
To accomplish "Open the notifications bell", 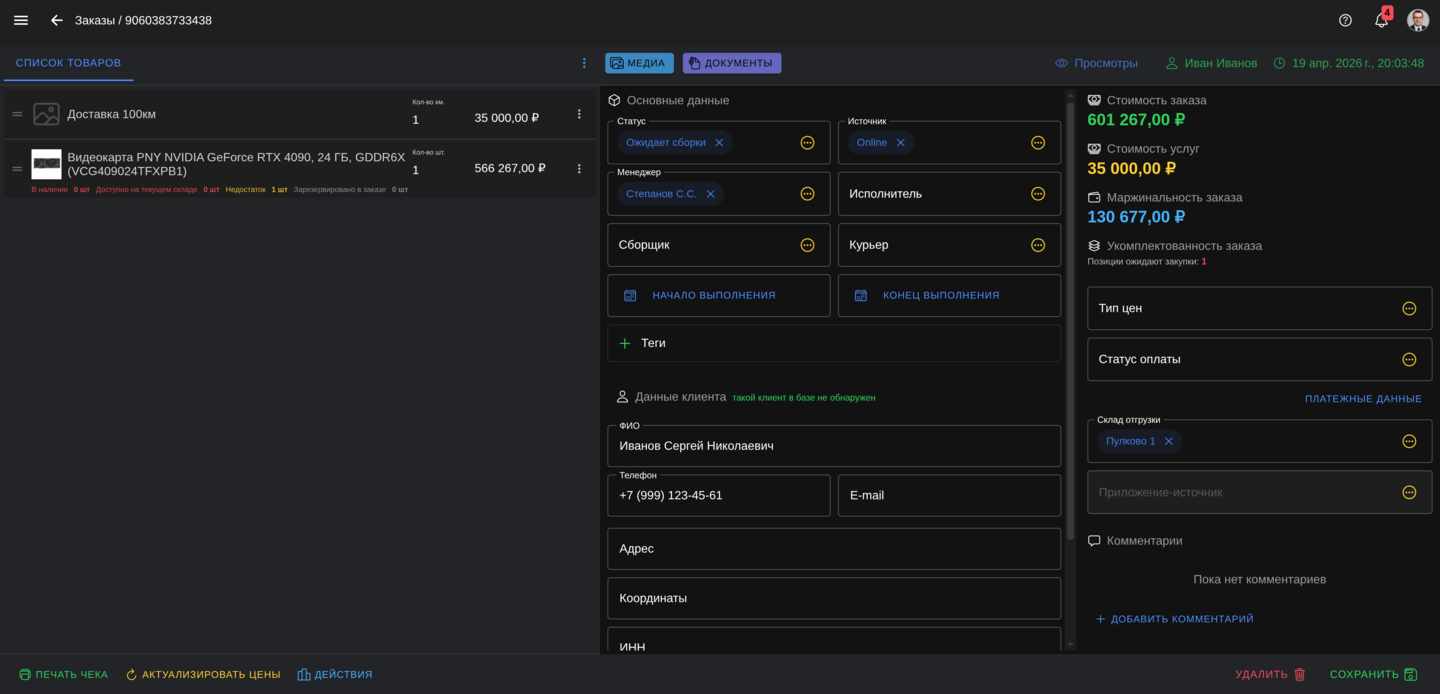I will pyautogui.click(x=1381, y=20).
